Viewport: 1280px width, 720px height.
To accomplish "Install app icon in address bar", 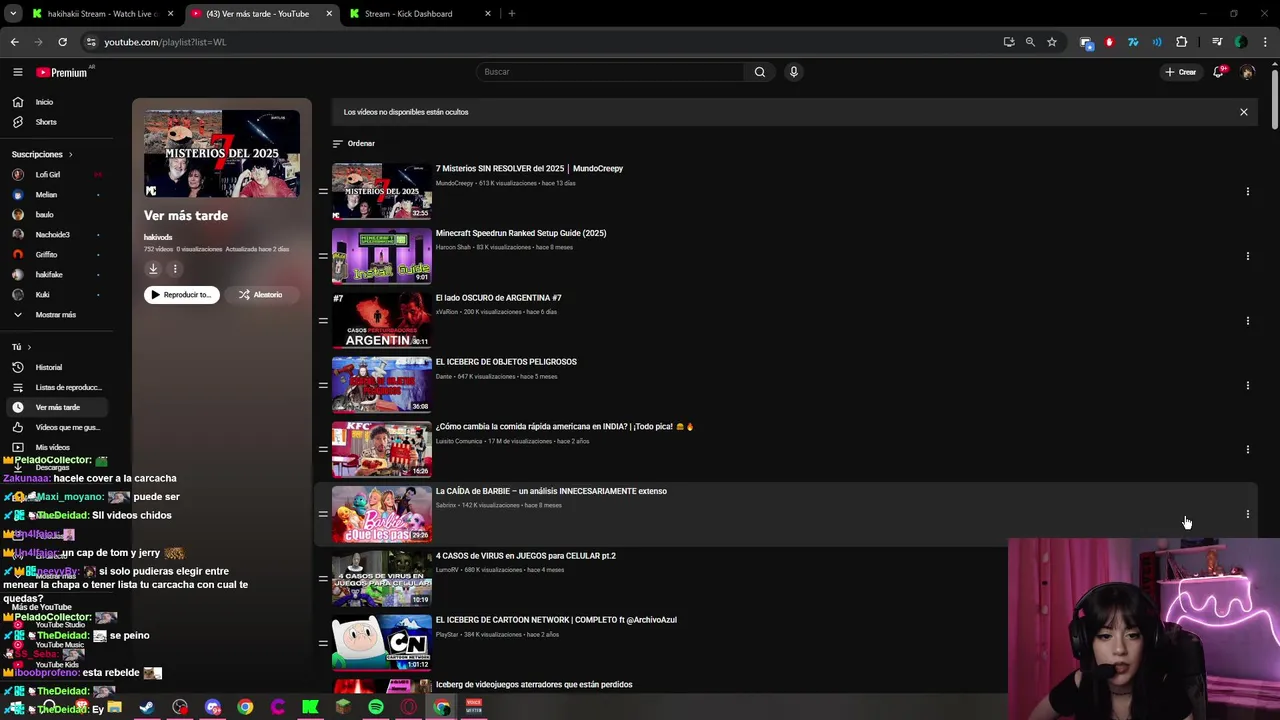I will (1009, 42).
